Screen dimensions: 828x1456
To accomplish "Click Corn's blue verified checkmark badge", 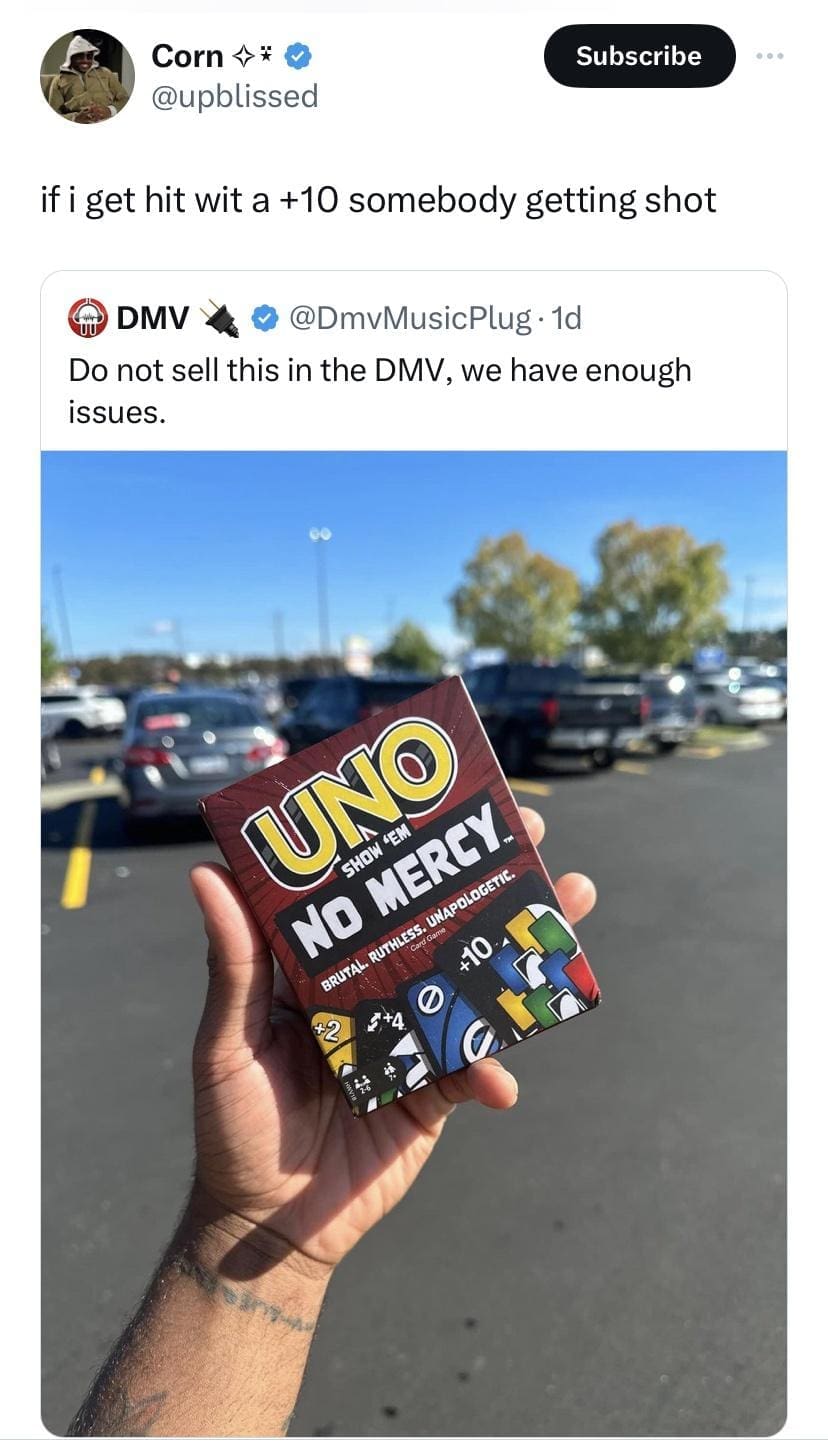I will coord(297,57).
